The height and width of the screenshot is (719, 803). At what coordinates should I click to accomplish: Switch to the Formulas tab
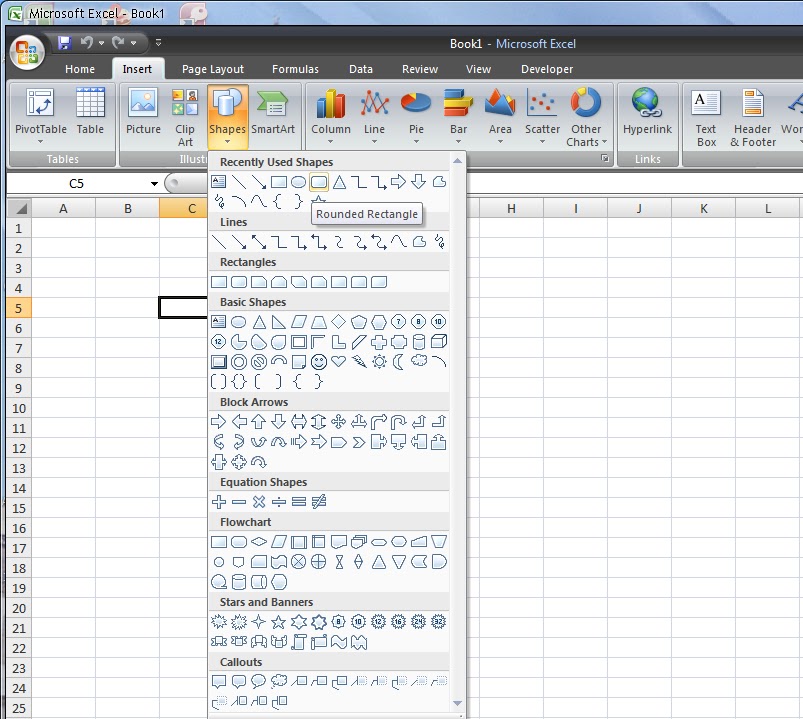(x=295, y=69)
